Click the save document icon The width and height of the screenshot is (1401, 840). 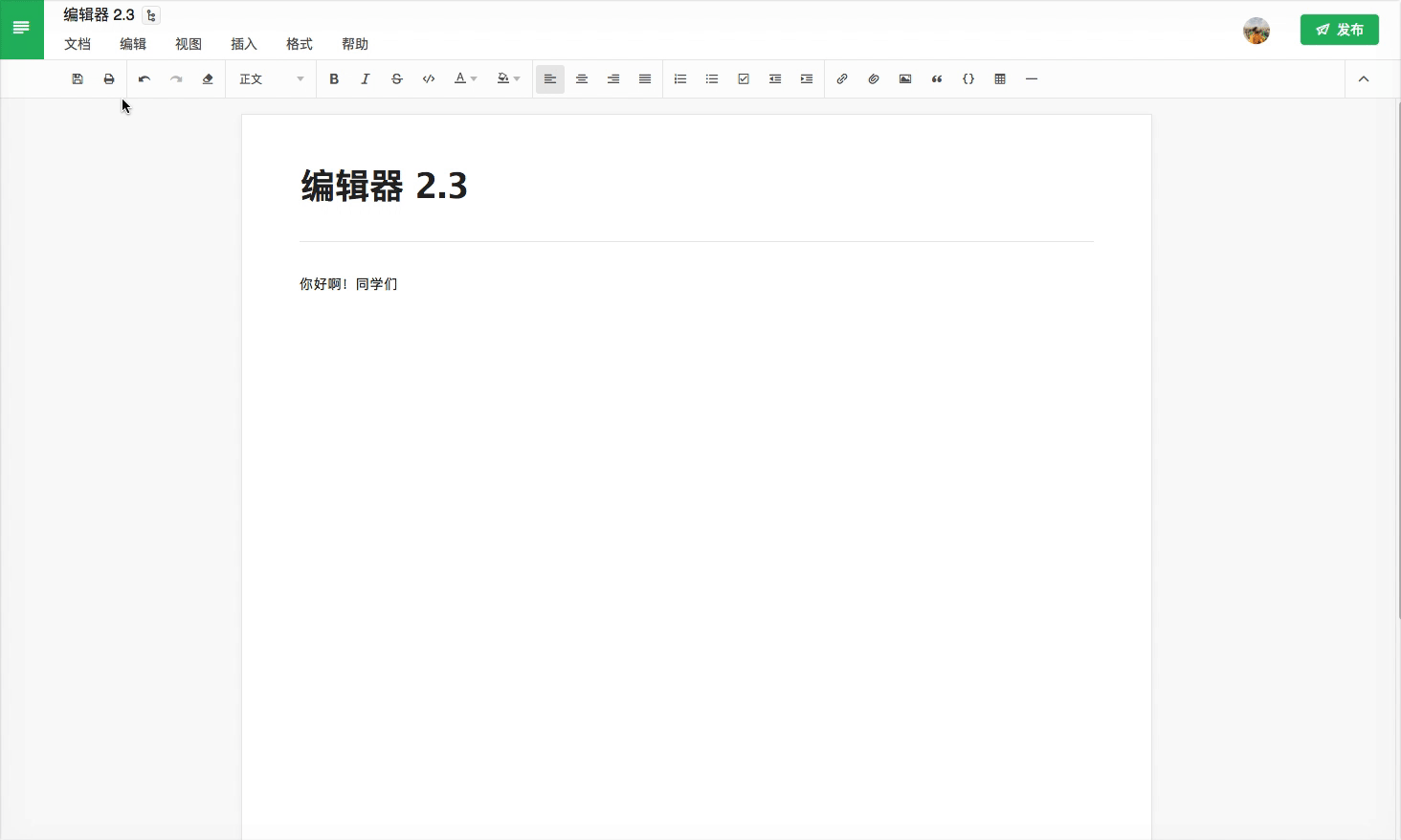click(78, 79)
